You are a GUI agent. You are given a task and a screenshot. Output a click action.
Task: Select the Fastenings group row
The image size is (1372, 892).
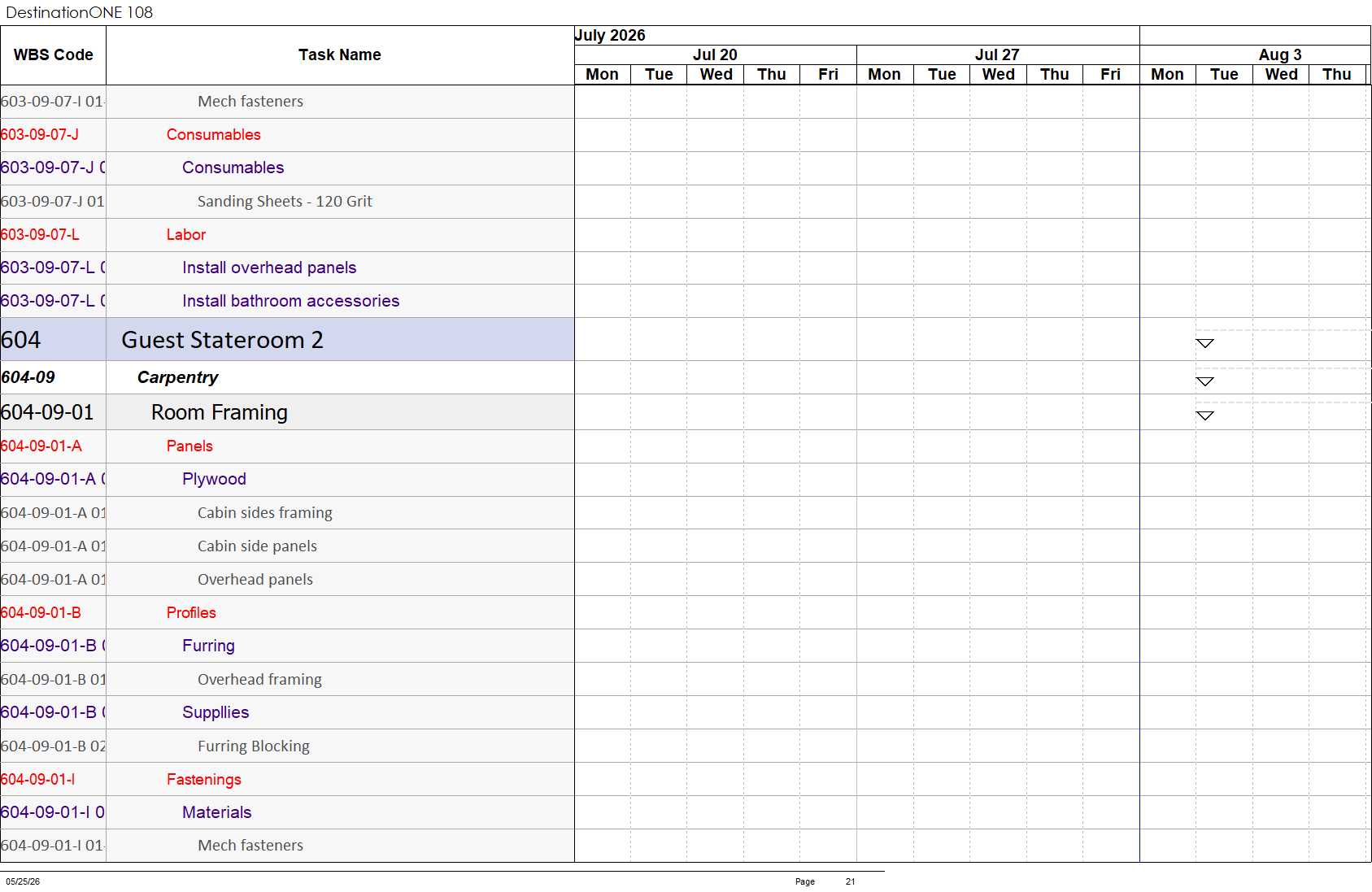(x=340, y=779)
